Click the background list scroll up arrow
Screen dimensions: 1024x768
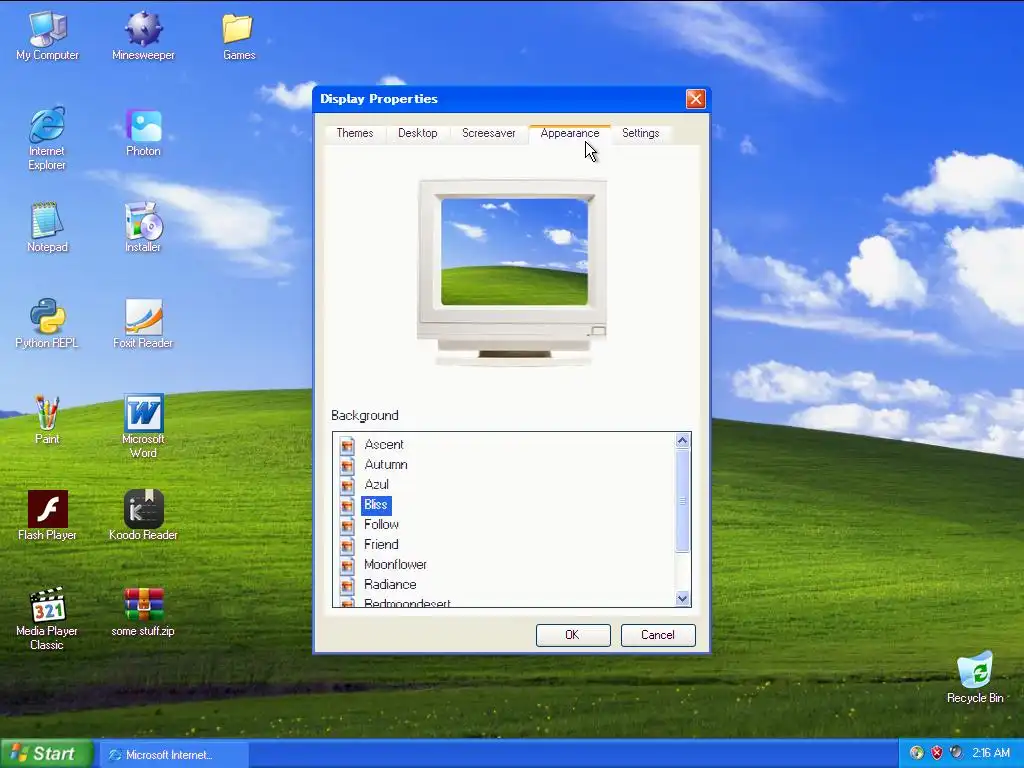click(682, 441)
